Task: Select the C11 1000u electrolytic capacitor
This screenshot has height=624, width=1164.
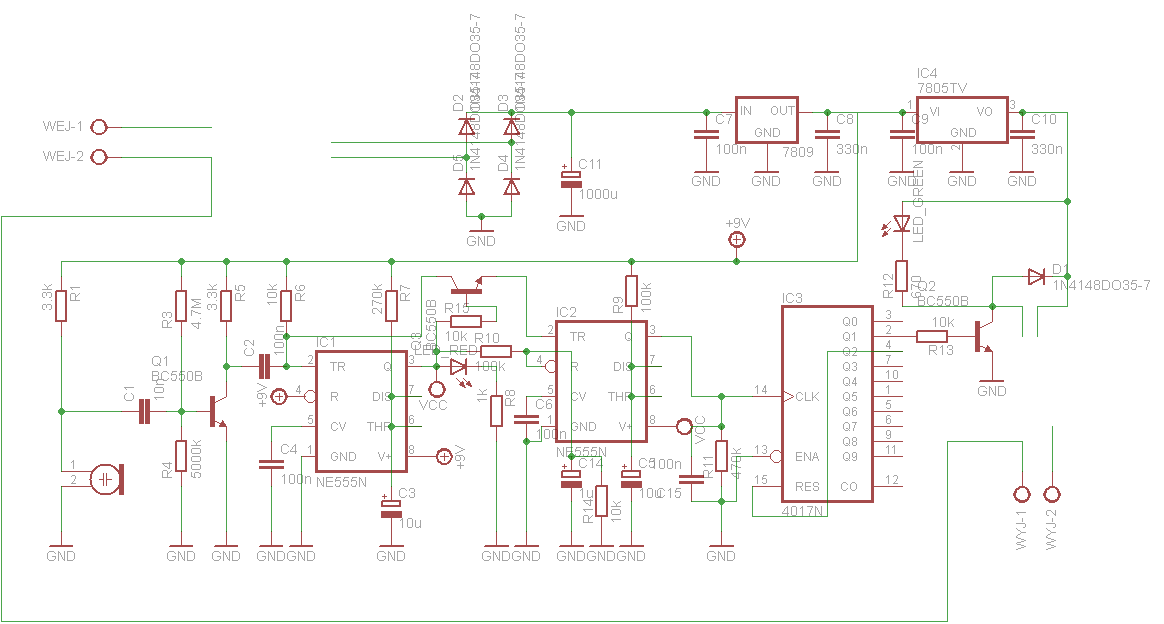Action: 571,179
